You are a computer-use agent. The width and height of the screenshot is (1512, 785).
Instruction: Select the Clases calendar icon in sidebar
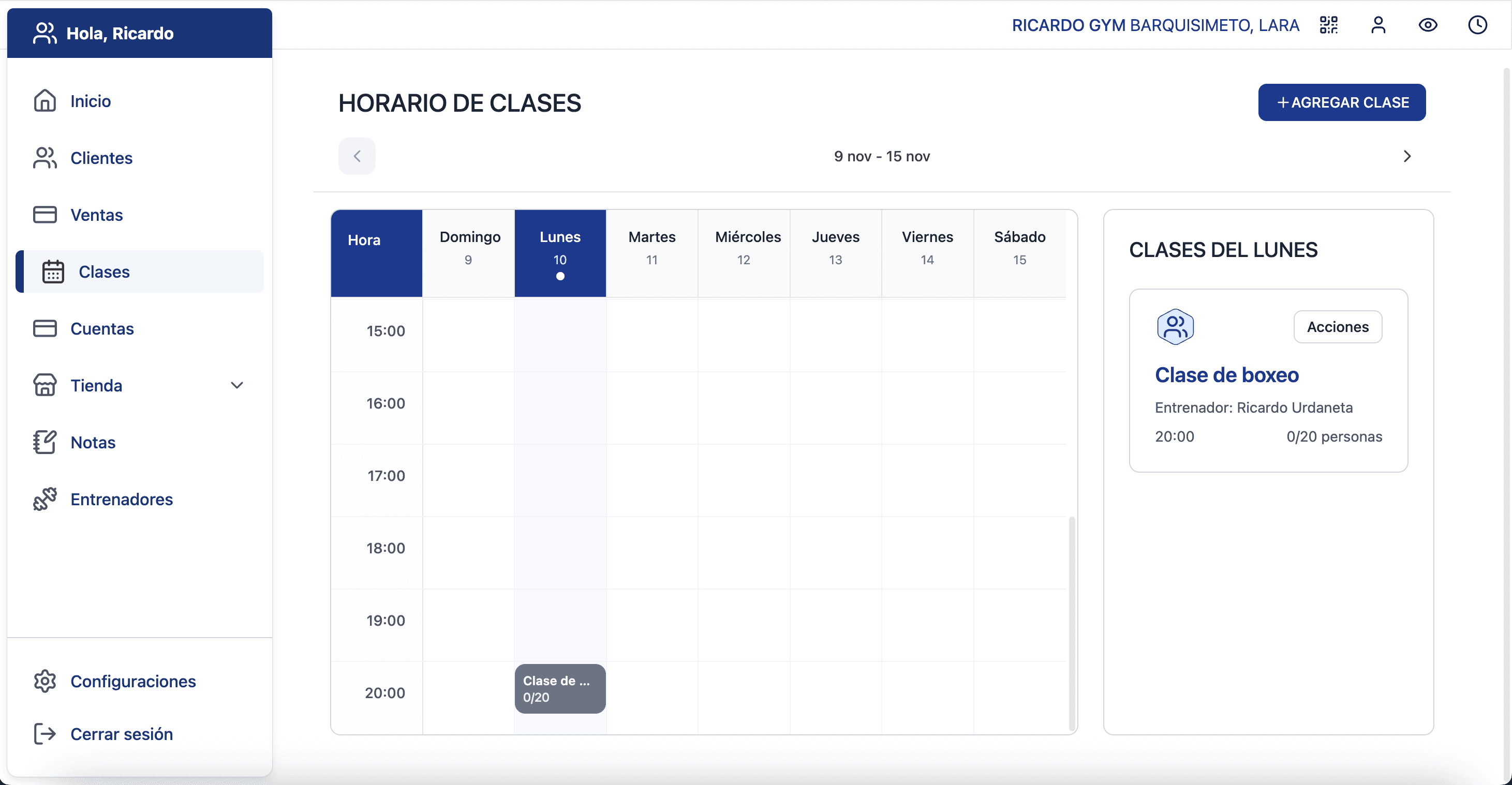pyautogui.click(x=52, y=271)
